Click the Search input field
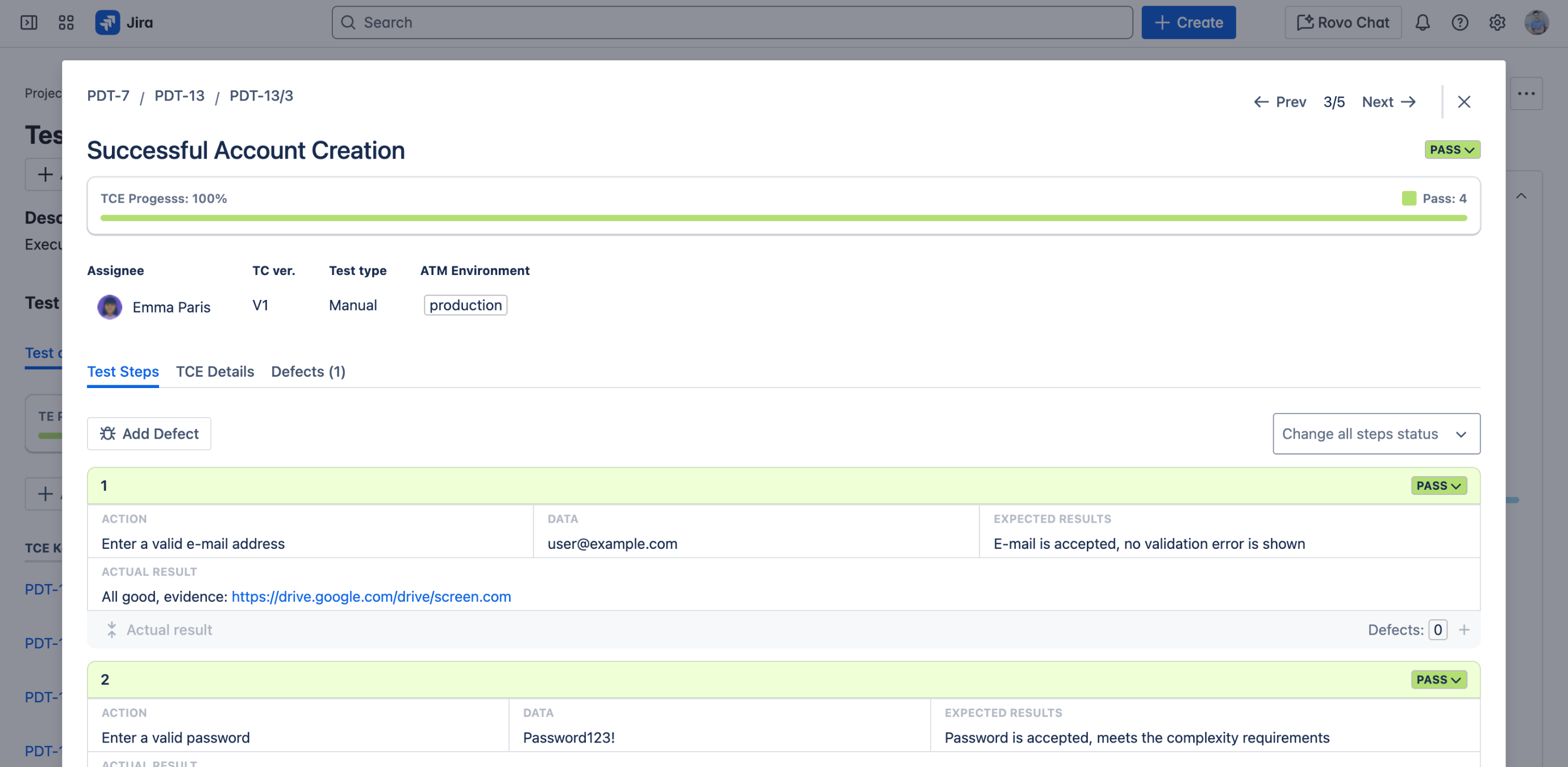1568x767 pixels. [x=732, y=23]
